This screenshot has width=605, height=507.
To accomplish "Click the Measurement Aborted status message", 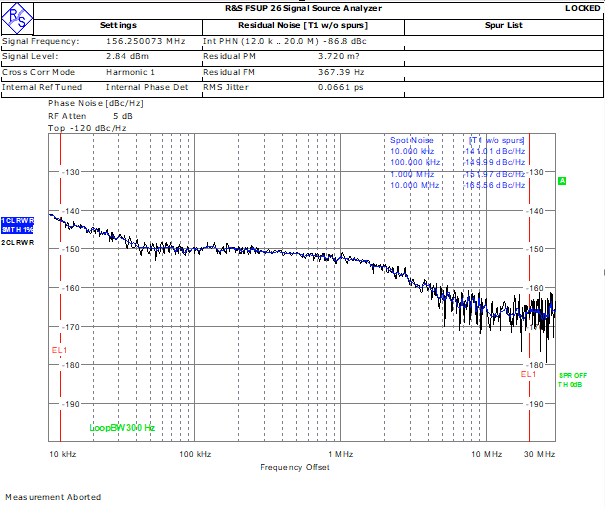I will (x=53, y=497).
